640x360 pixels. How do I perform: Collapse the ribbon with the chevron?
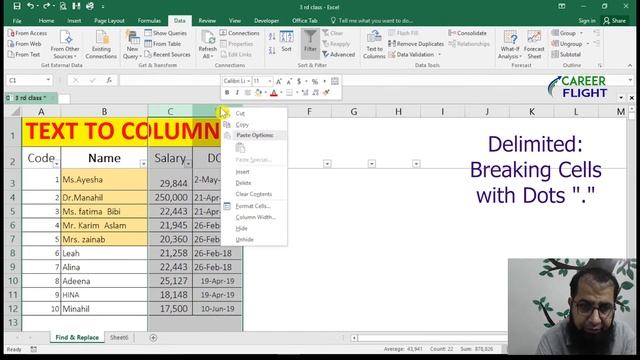click(x=630, y=65)
